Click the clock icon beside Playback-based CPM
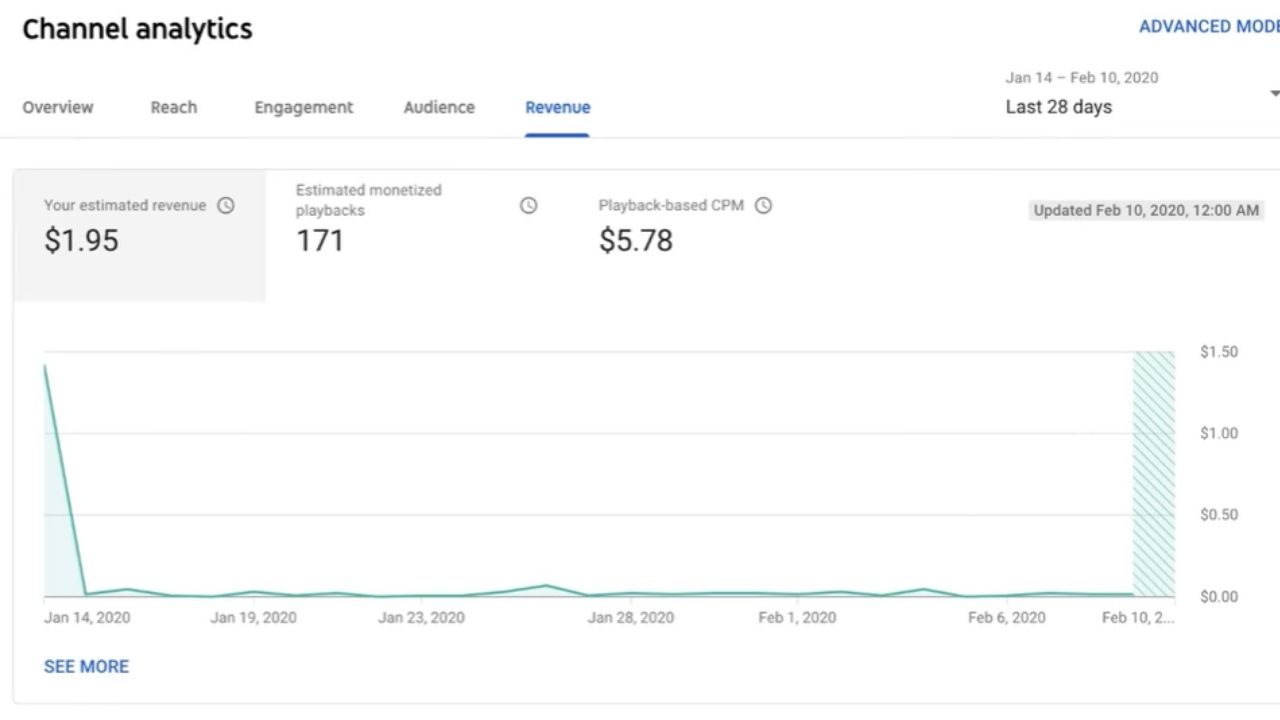1280x720 pixels. (764, 205)
